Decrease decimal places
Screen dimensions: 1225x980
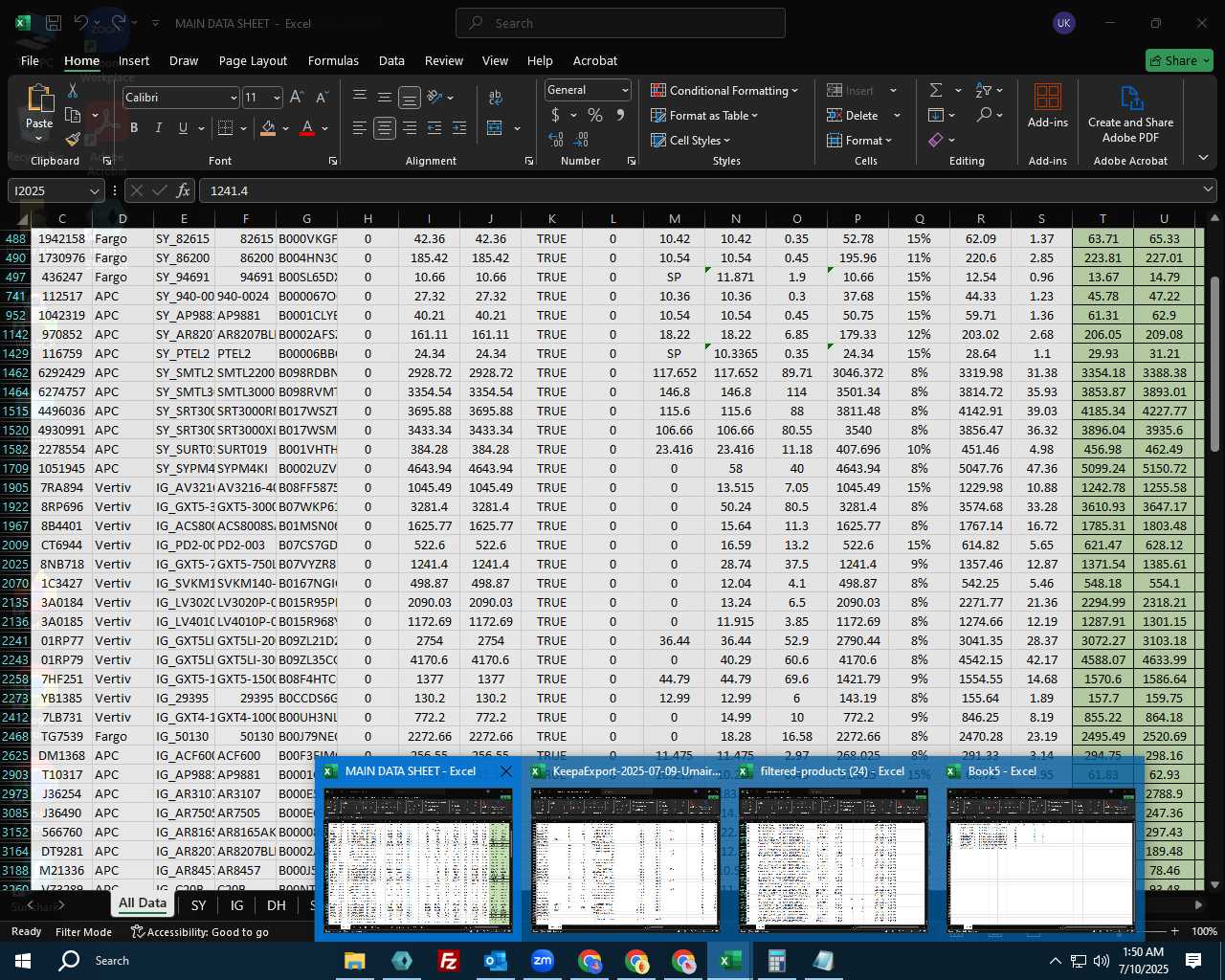tap(582, 140)
